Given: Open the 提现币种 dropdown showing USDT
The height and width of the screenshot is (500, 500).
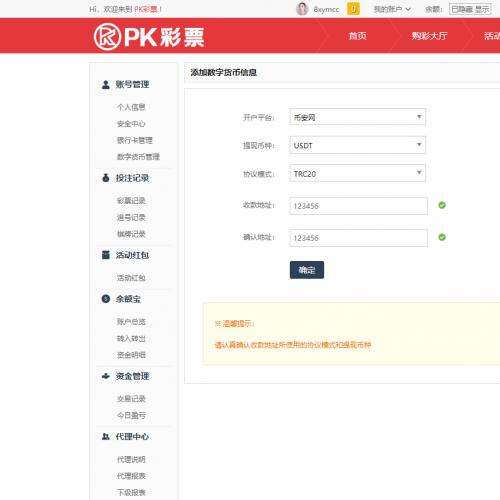Looking at the screenshot, I should pos(358,145).
